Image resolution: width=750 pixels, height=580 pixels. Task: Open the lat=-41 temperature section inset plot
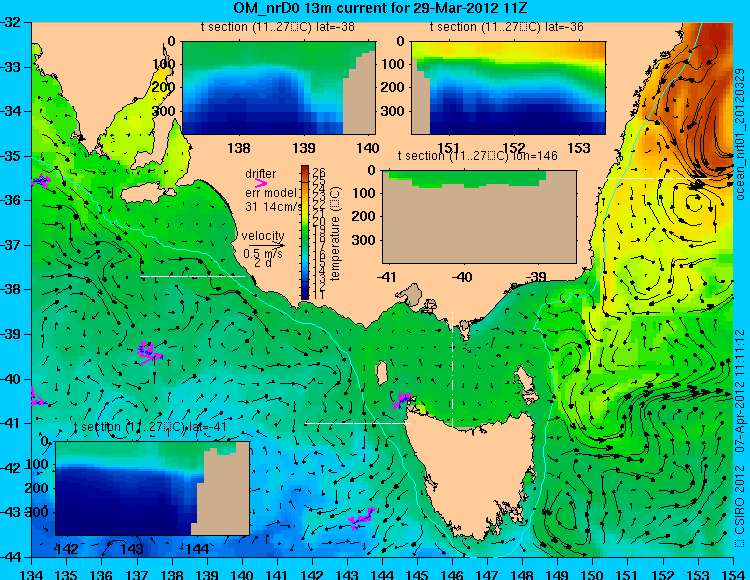(x=153, y=488)
